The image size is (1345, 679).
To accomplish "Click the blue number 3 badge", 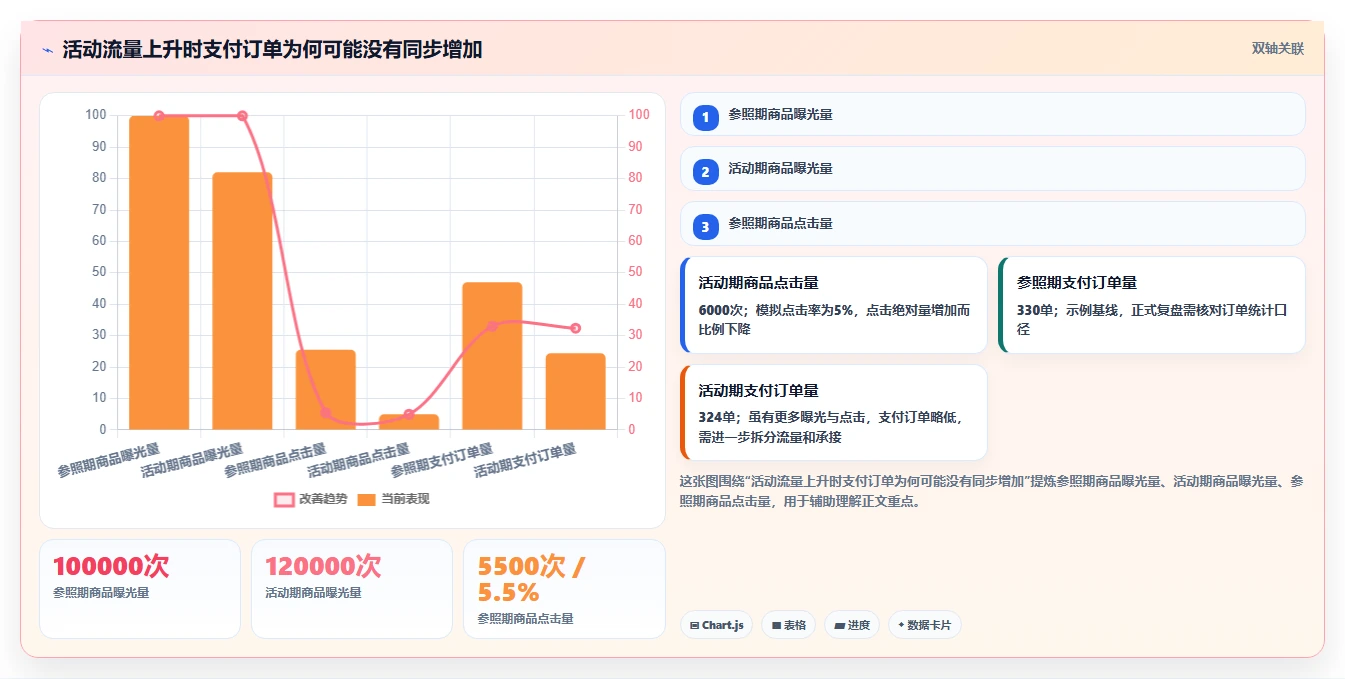I will pyautogui.click(x=705, y=226).
